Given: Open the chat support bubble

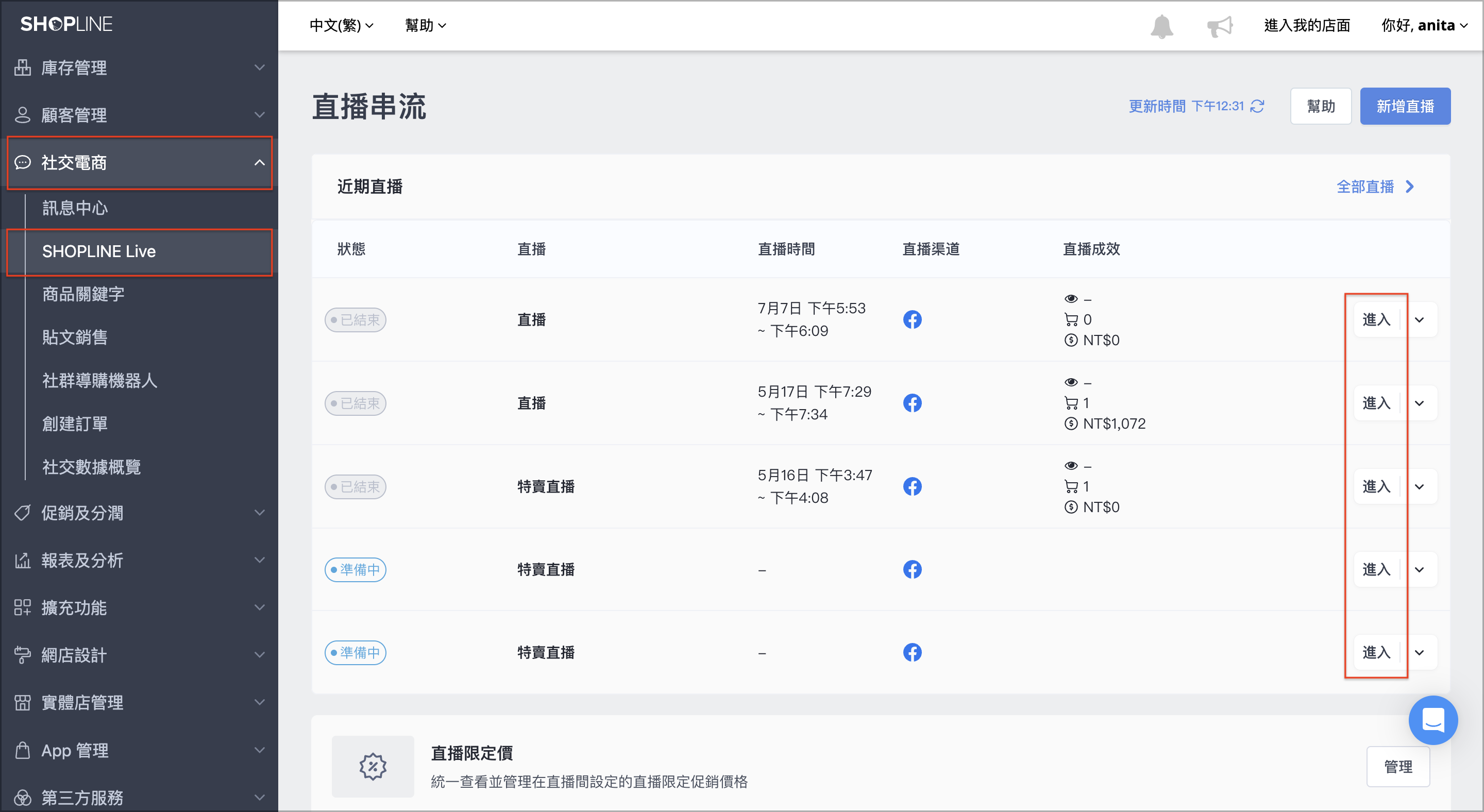Looking at the screenshot, I should pyautogui.click(x=1432, y=720).
